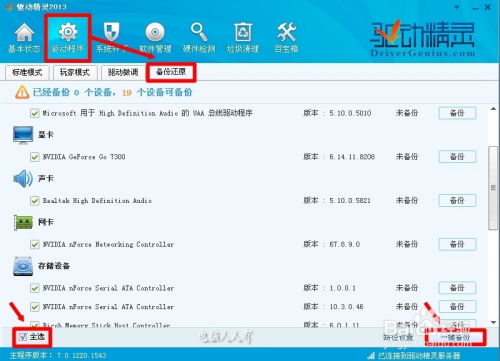Open the 基本状态 home section
Viewport: 500px width, 361px height.
tap(24, 38)
